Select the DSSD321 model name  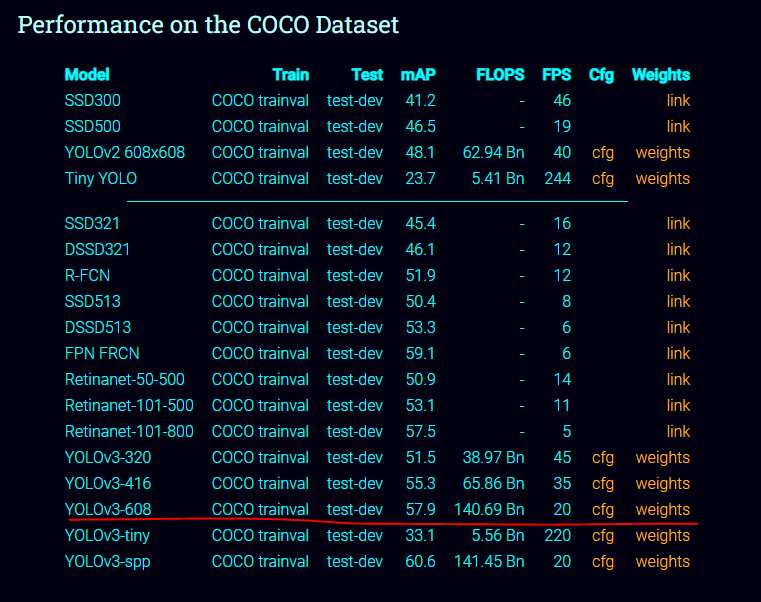pos(98,250)
